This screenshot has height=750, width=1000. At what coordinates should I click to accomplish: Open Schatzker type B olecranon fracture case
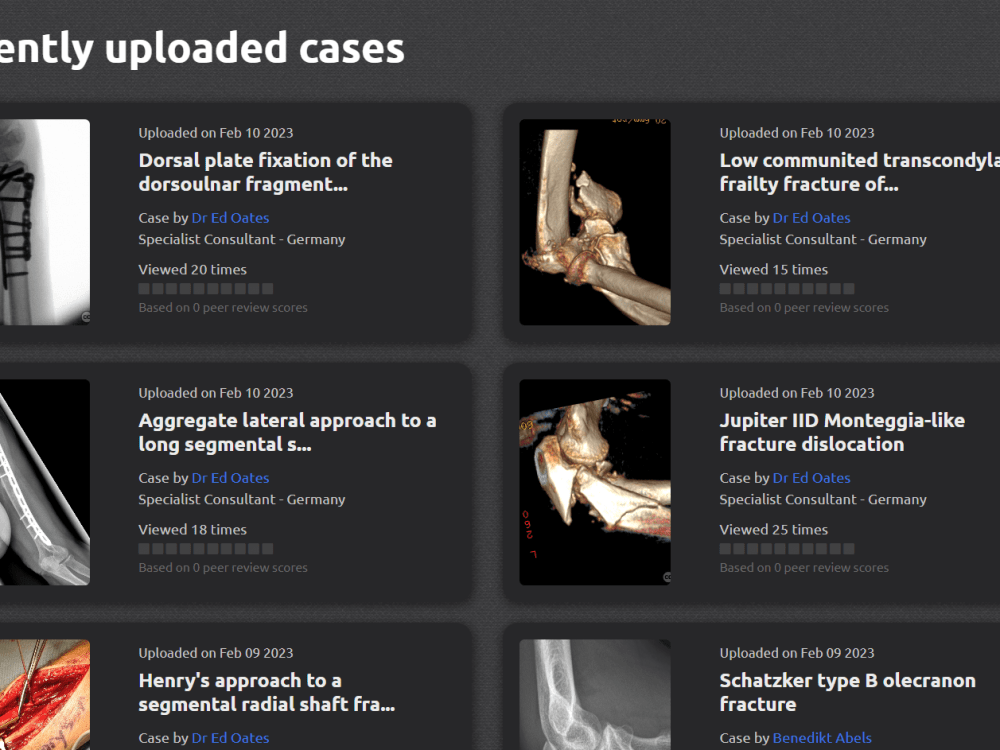(848, 693)
